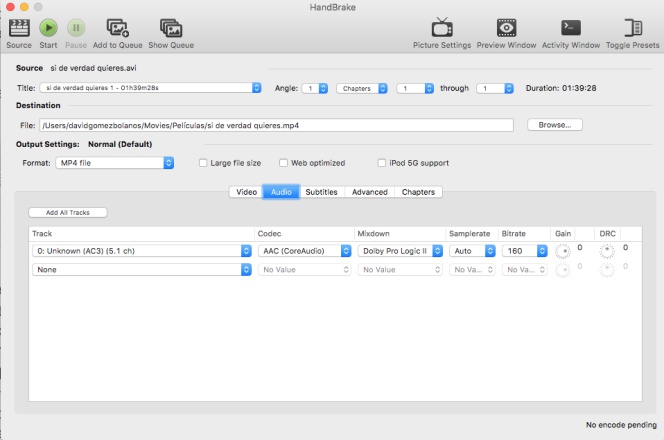
Task: Open the Title dropdown
Action: pyautogui.click(x=150, y=88)
